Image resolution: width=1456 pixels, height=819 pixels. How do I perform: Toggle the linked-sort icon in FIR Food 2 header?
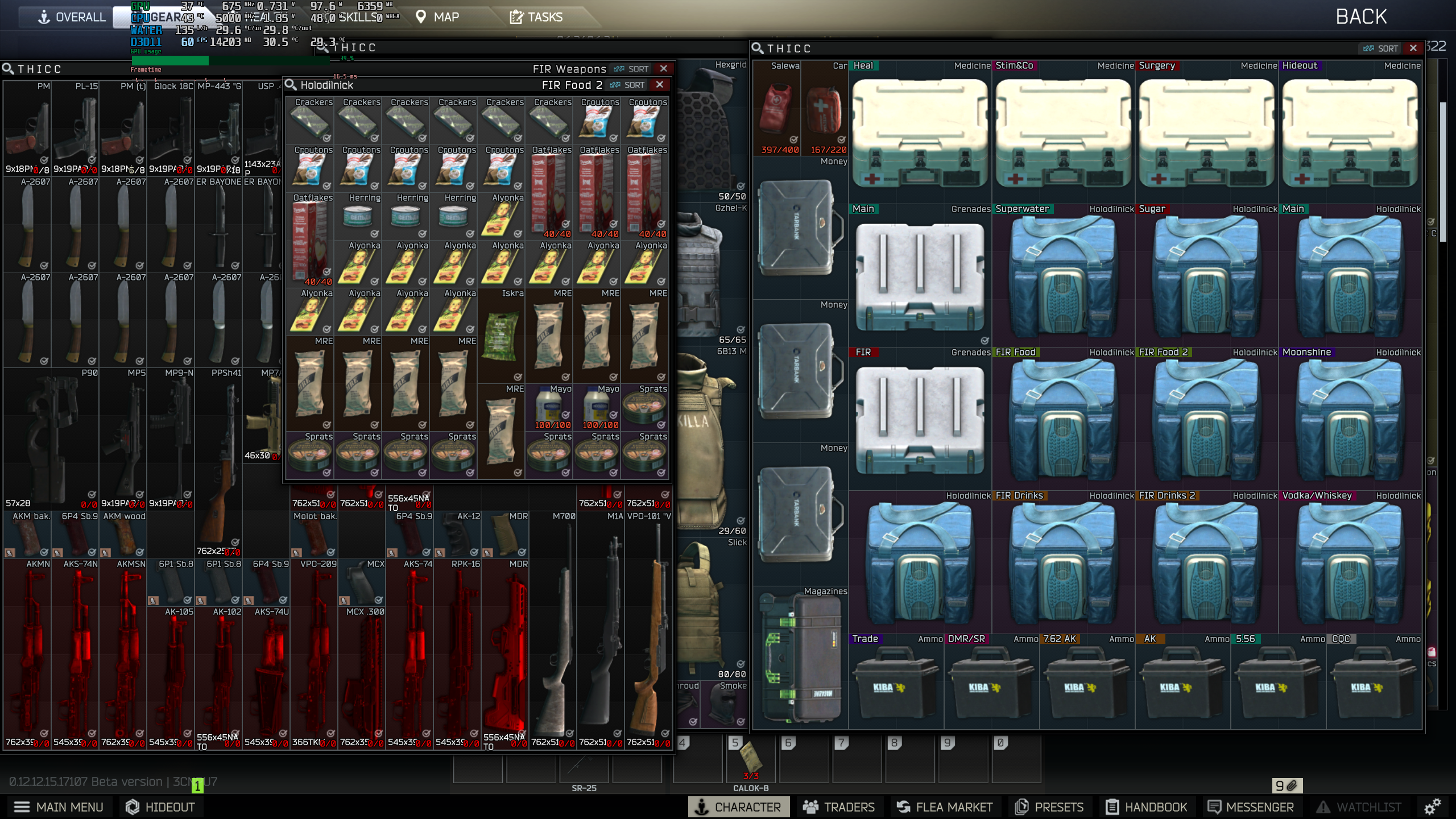(x=615, y=85)
